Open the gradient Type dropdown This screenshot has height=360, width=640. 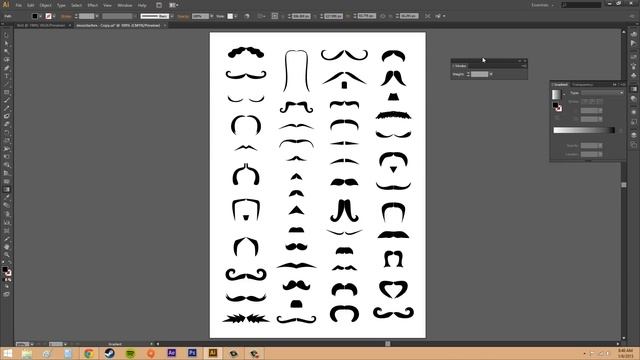coord(602,93)
